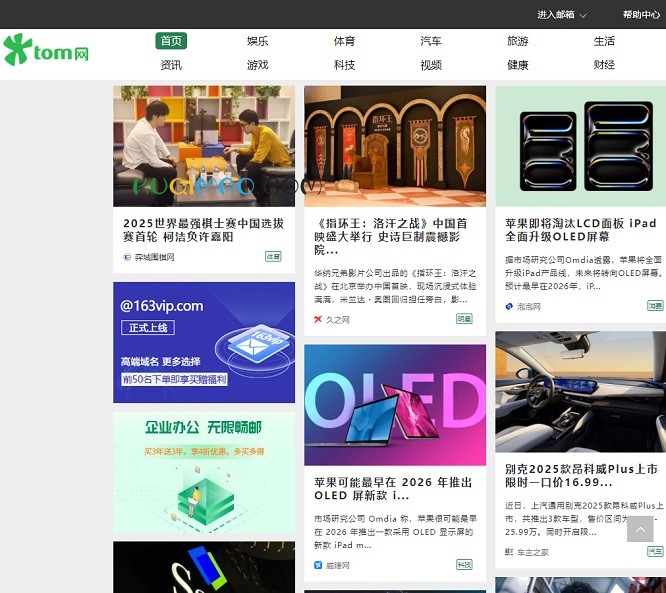Click 弈城围棋网 source icon
The height and width of the screenshot is (593, 666).
127,257
